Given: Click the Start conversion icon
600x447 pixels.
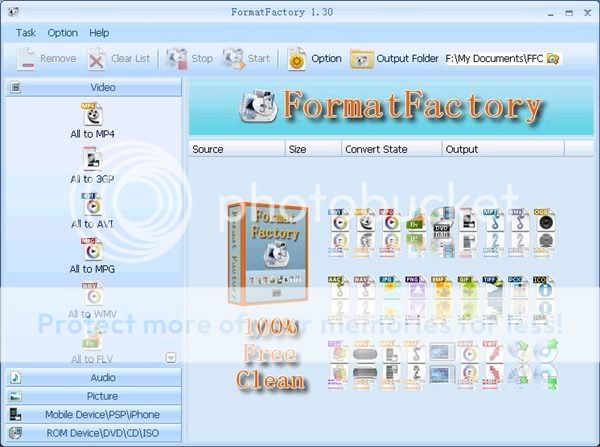Looking at the screenshot, I should [x=233, y=59].
